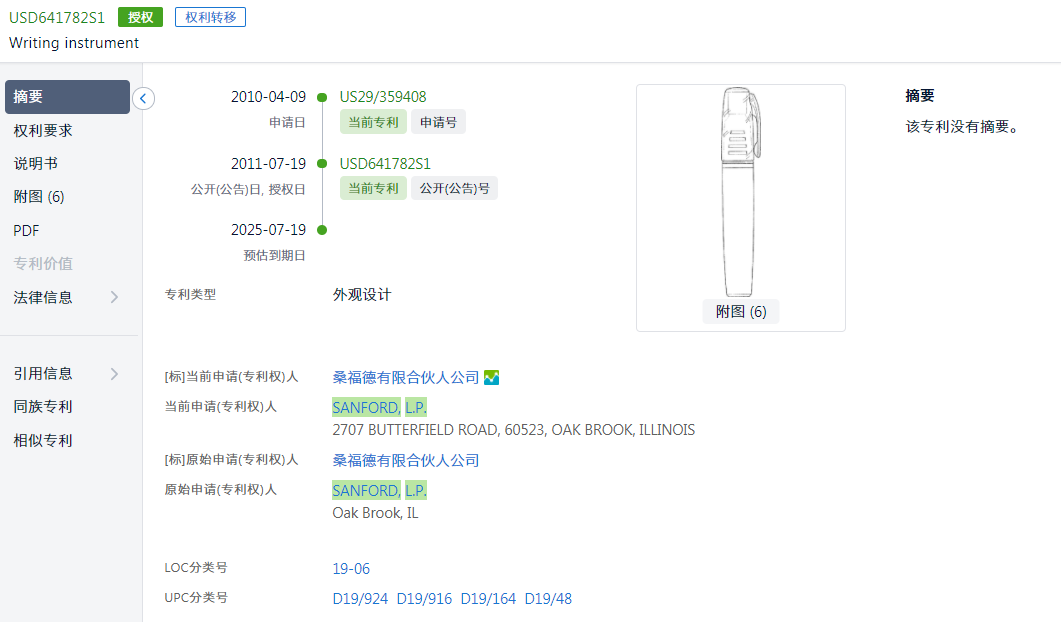Click the green 授权 status badge

click(140, 17)
